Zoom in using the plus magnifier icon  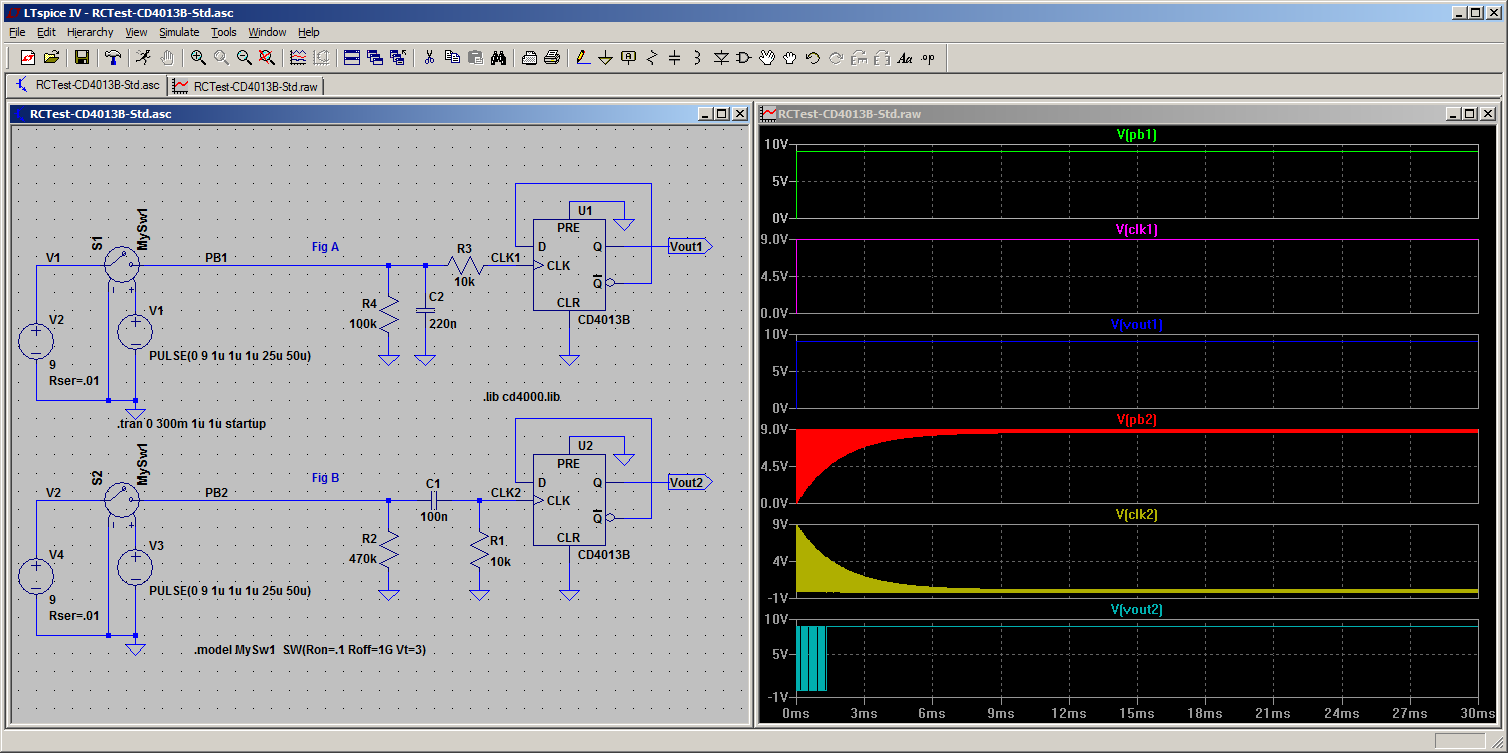click(198, 58)
